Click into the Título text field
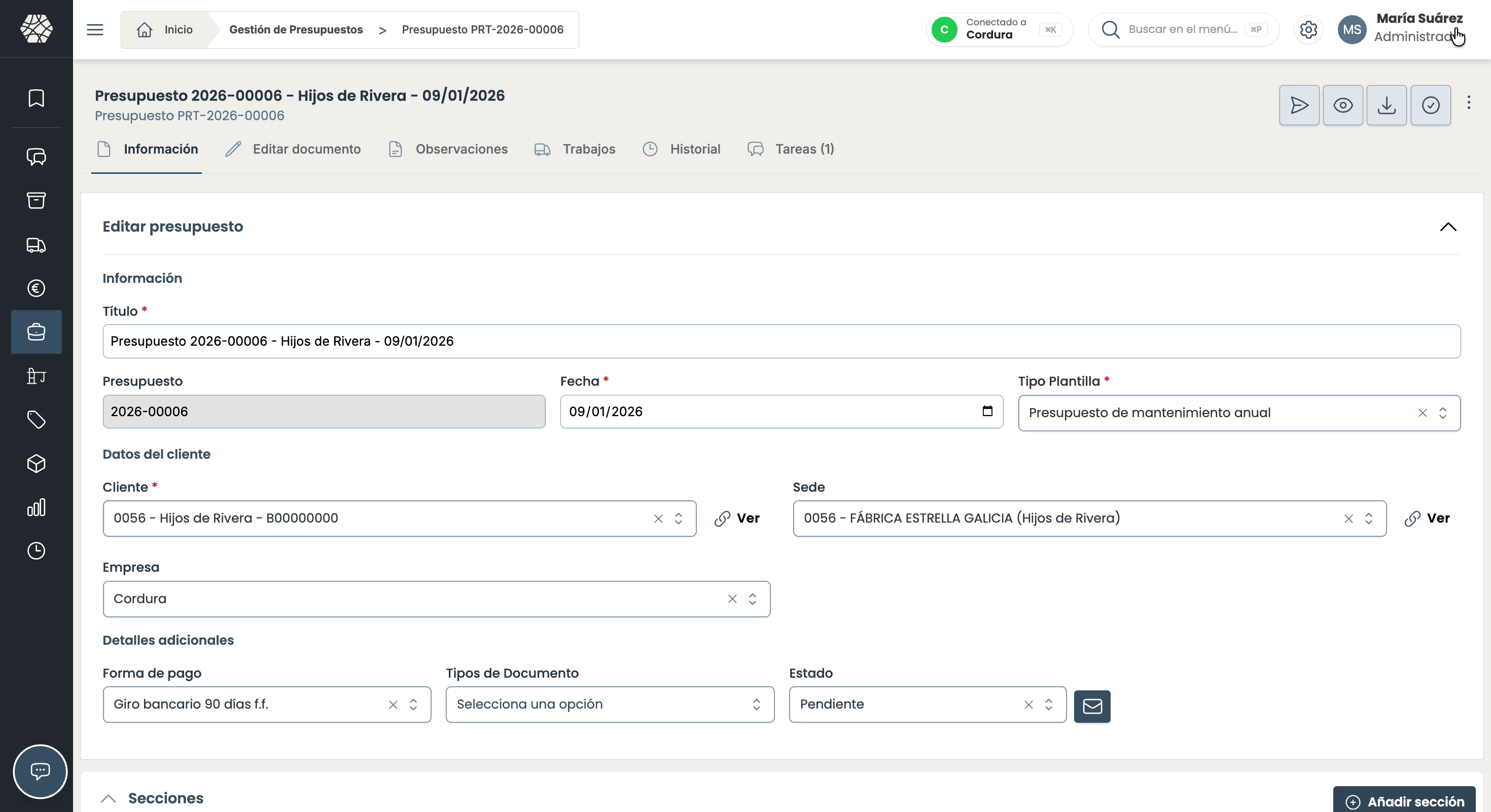 tap(782, 341)
